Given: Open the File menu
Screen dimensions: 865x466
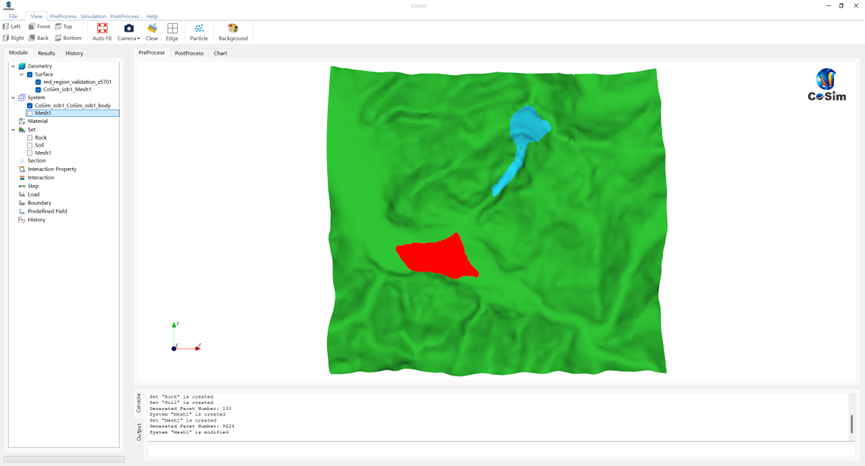Looking at the screenshot, I should (13, 16).
